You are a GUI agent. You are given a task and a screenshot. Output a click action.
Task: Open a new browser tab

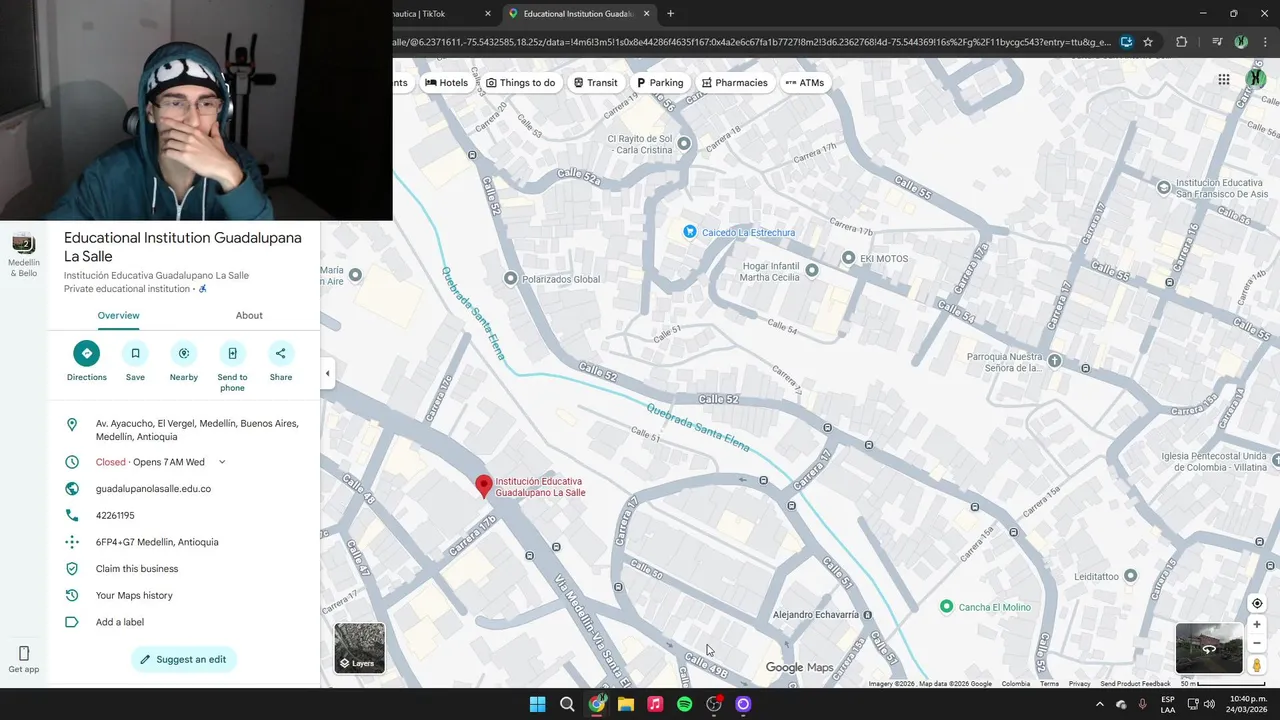point(670,14)
